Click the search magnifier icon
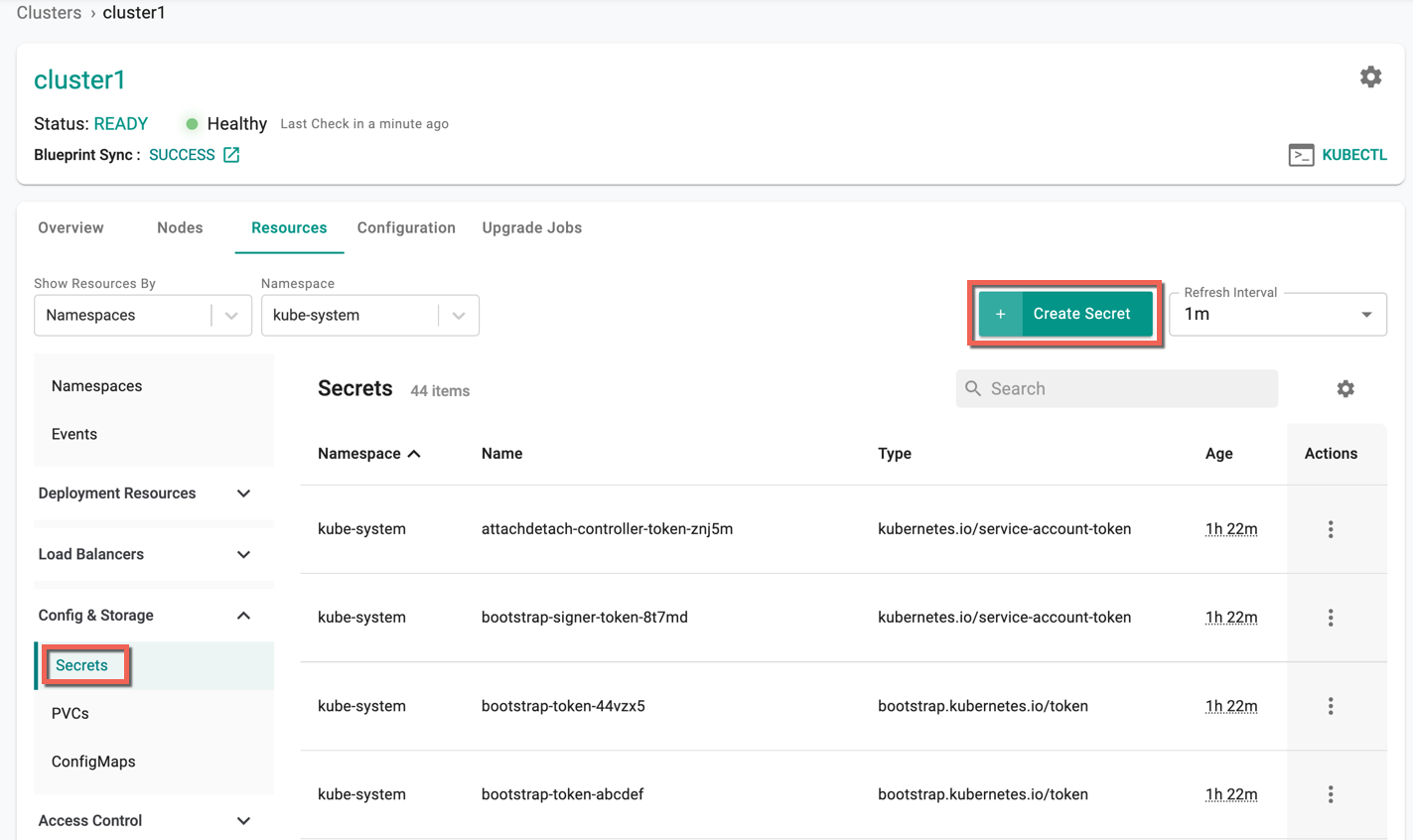Viewport: 1413px width, 840px height. tap(973, 388)
